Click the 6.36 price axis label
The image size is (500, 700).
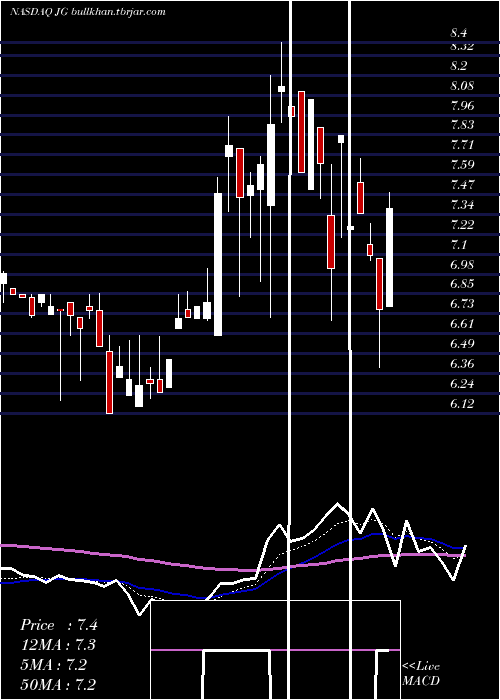click(462, 364)
